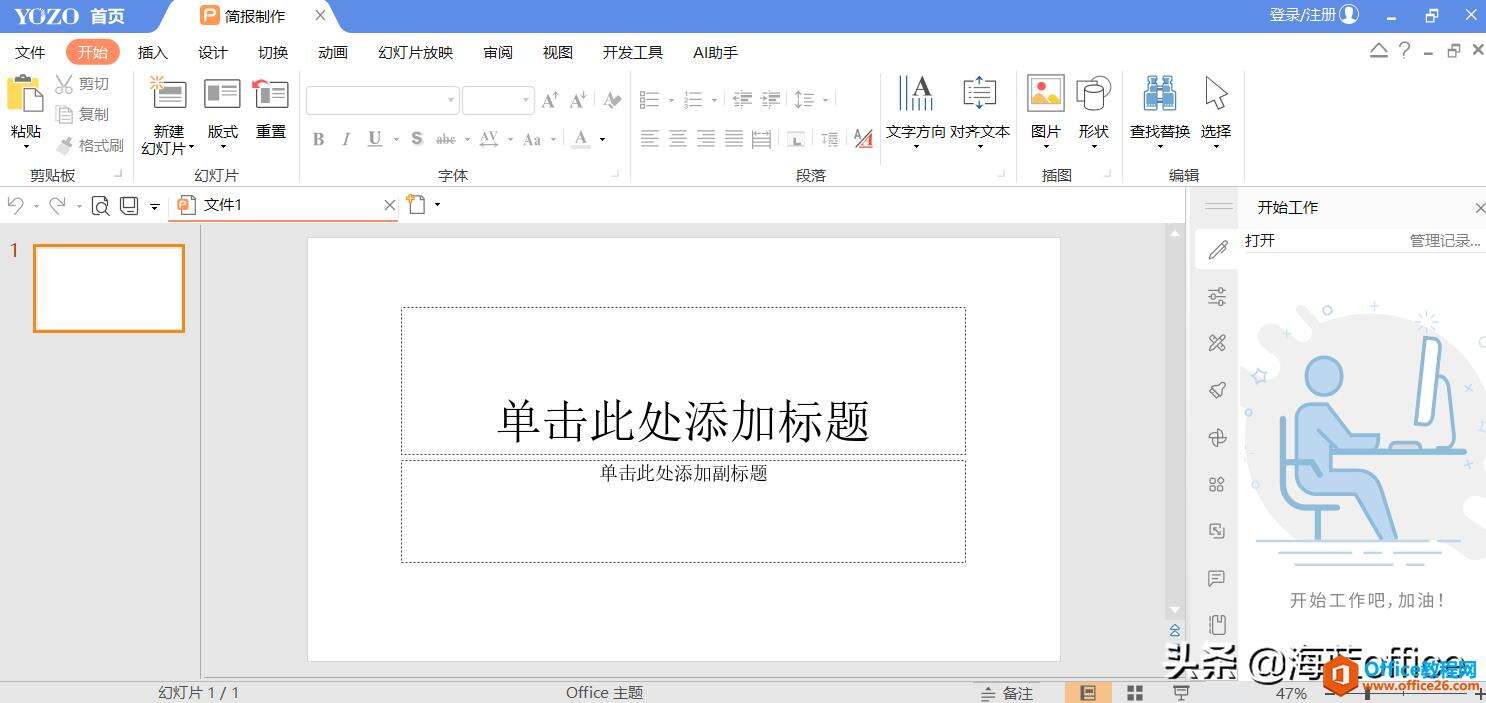
Task: Decrease font size with the A-down icon
Action: coord(578,100)
